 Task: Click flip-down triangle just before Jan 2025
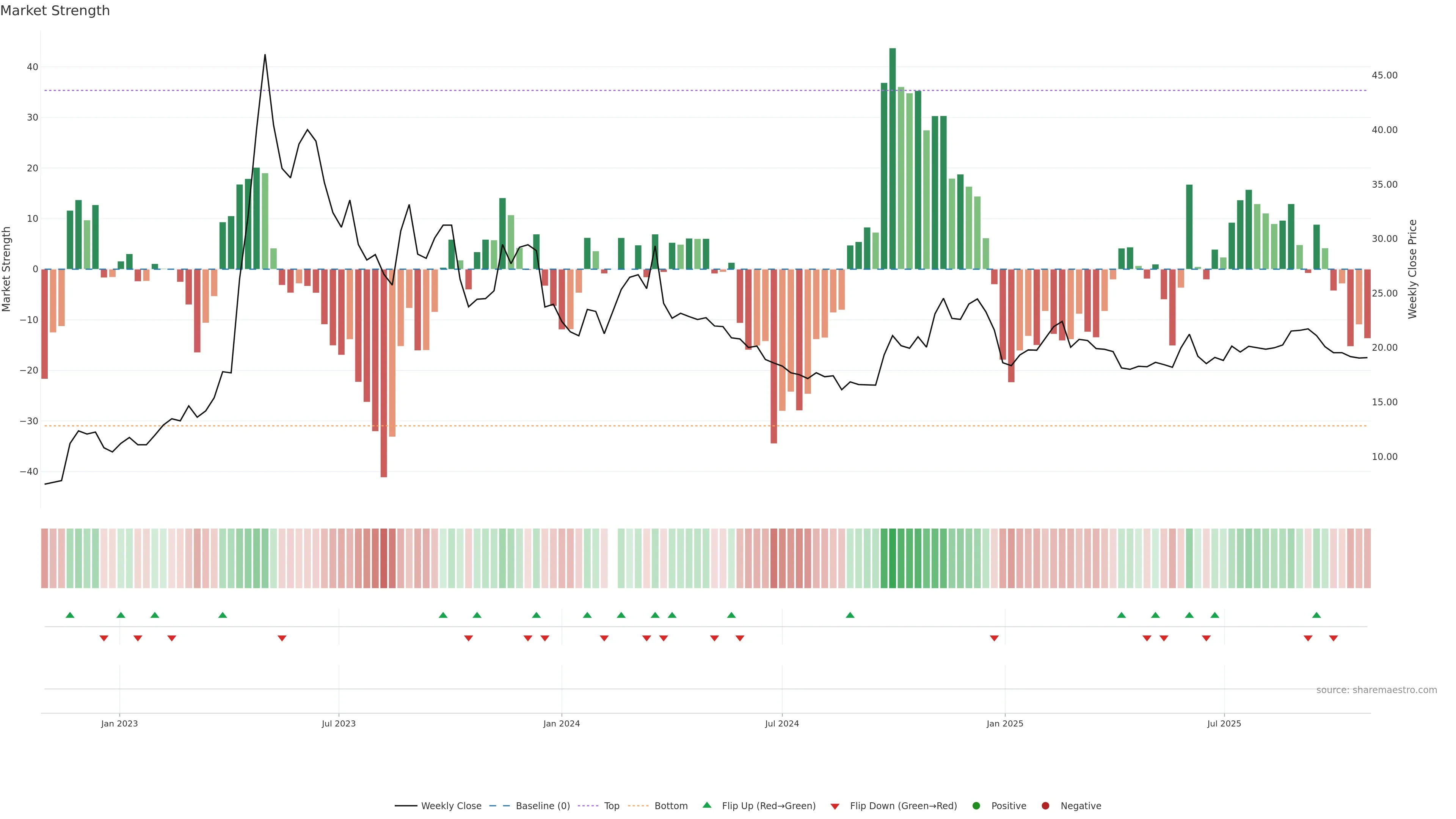click(994, 638)
